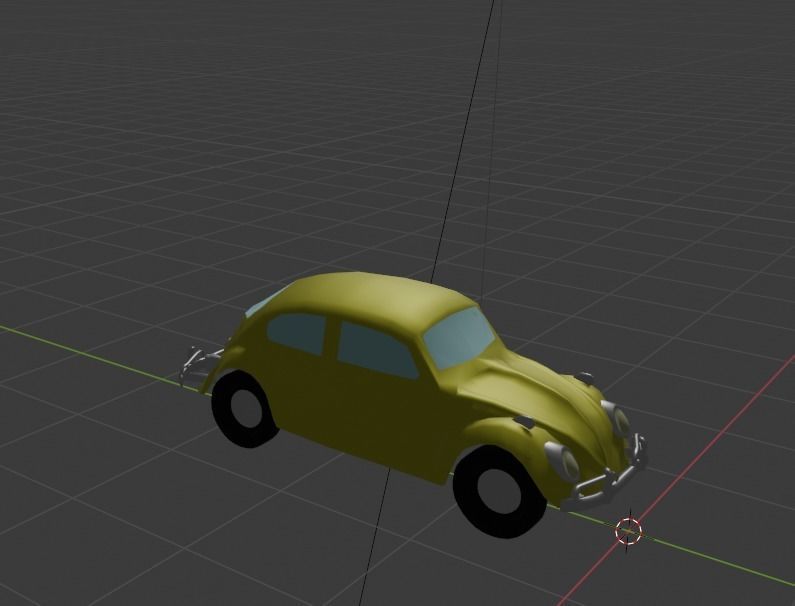795x606 pixels.
Task: Select the car's front windshield glass
Action: click(x=459, y=337)
